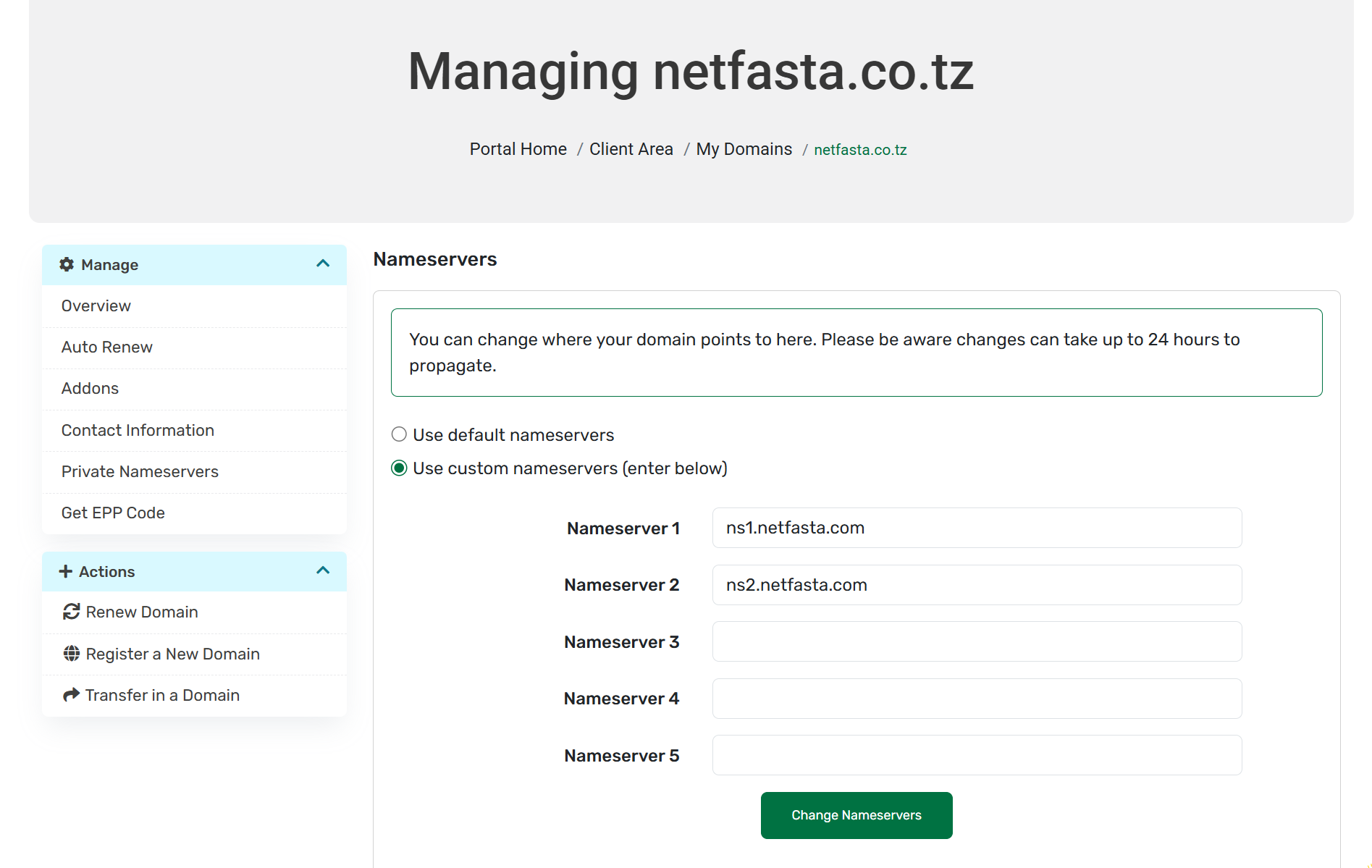Collapse the Actions panel chevron

click(x=323, y=571)
